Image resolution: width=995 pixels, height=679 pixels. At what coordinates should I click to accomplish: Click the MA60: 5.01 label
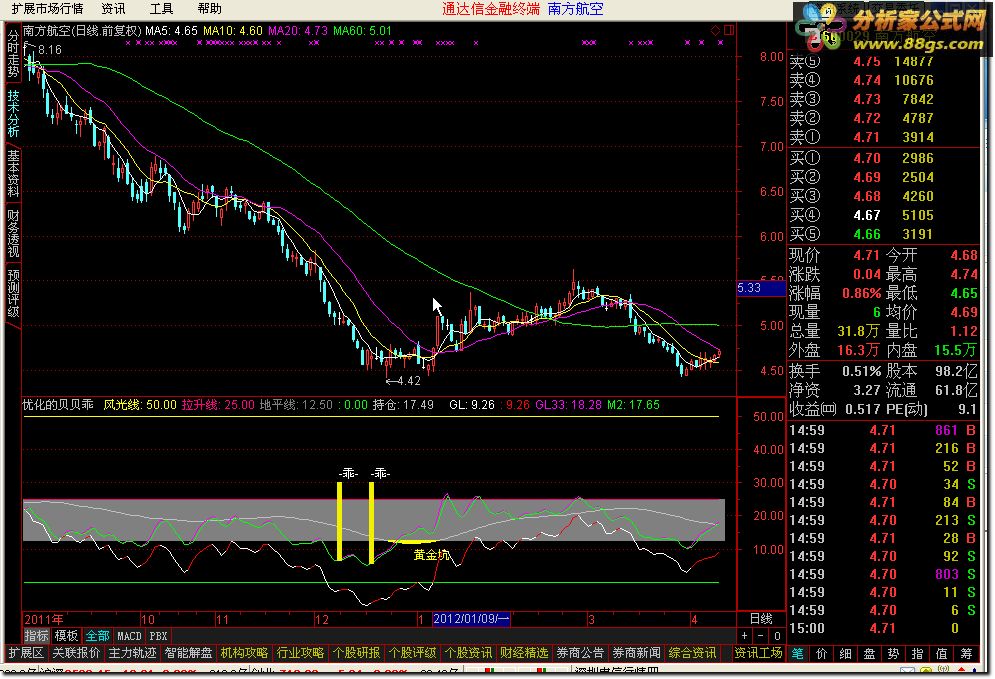tap(362, 30)
